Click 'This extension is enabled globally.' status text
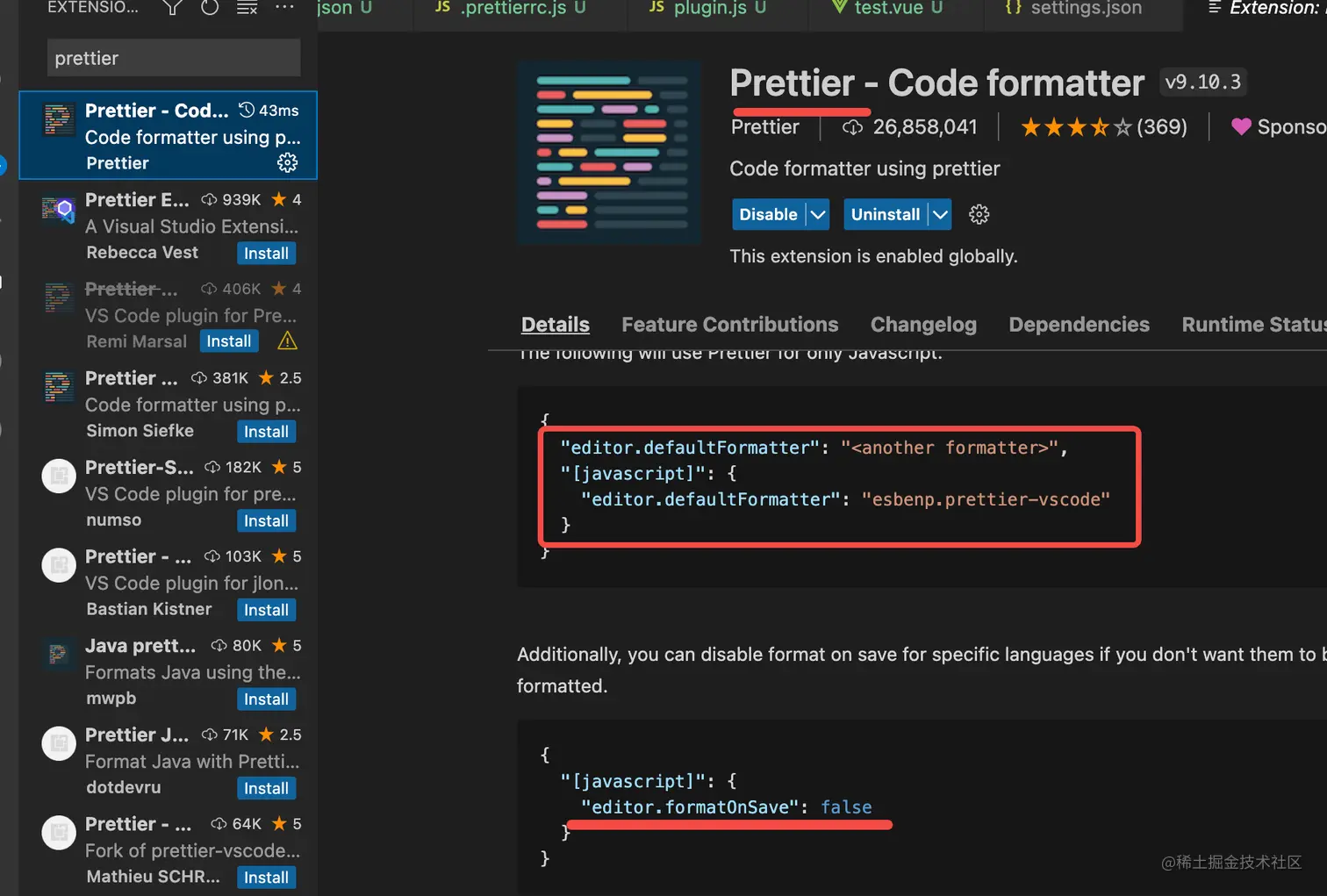The image size is (1327, 896). pos(874,256)
